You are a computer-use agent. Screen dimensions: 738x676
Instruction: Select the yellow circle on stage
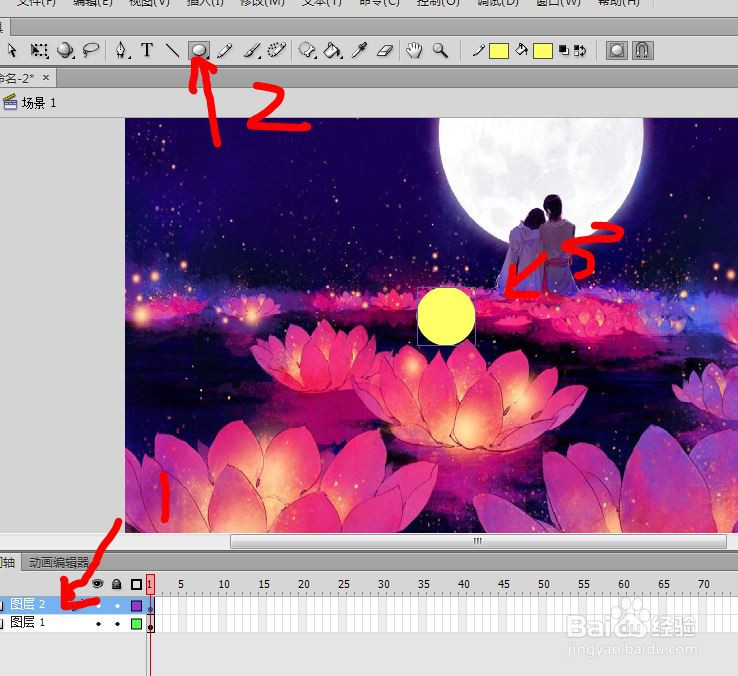[446, 316]
